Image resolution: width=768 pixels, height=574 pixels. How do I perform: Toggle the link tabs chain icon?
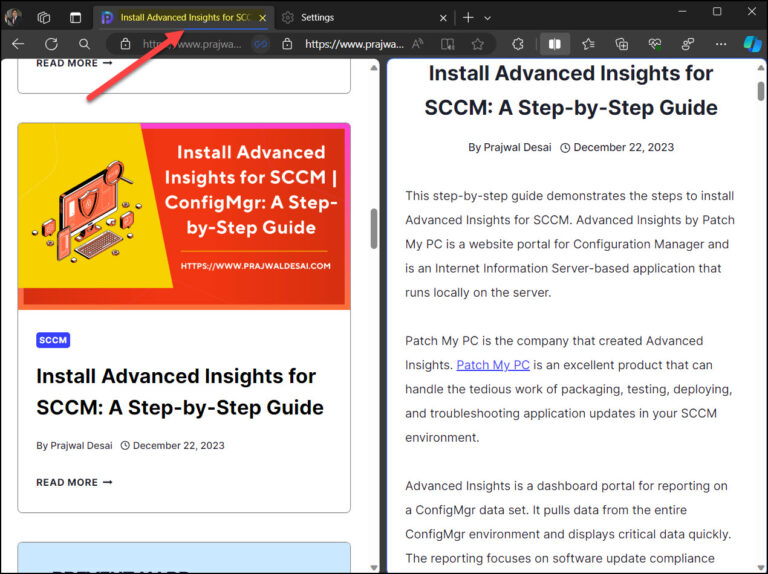tap(261, 44)
